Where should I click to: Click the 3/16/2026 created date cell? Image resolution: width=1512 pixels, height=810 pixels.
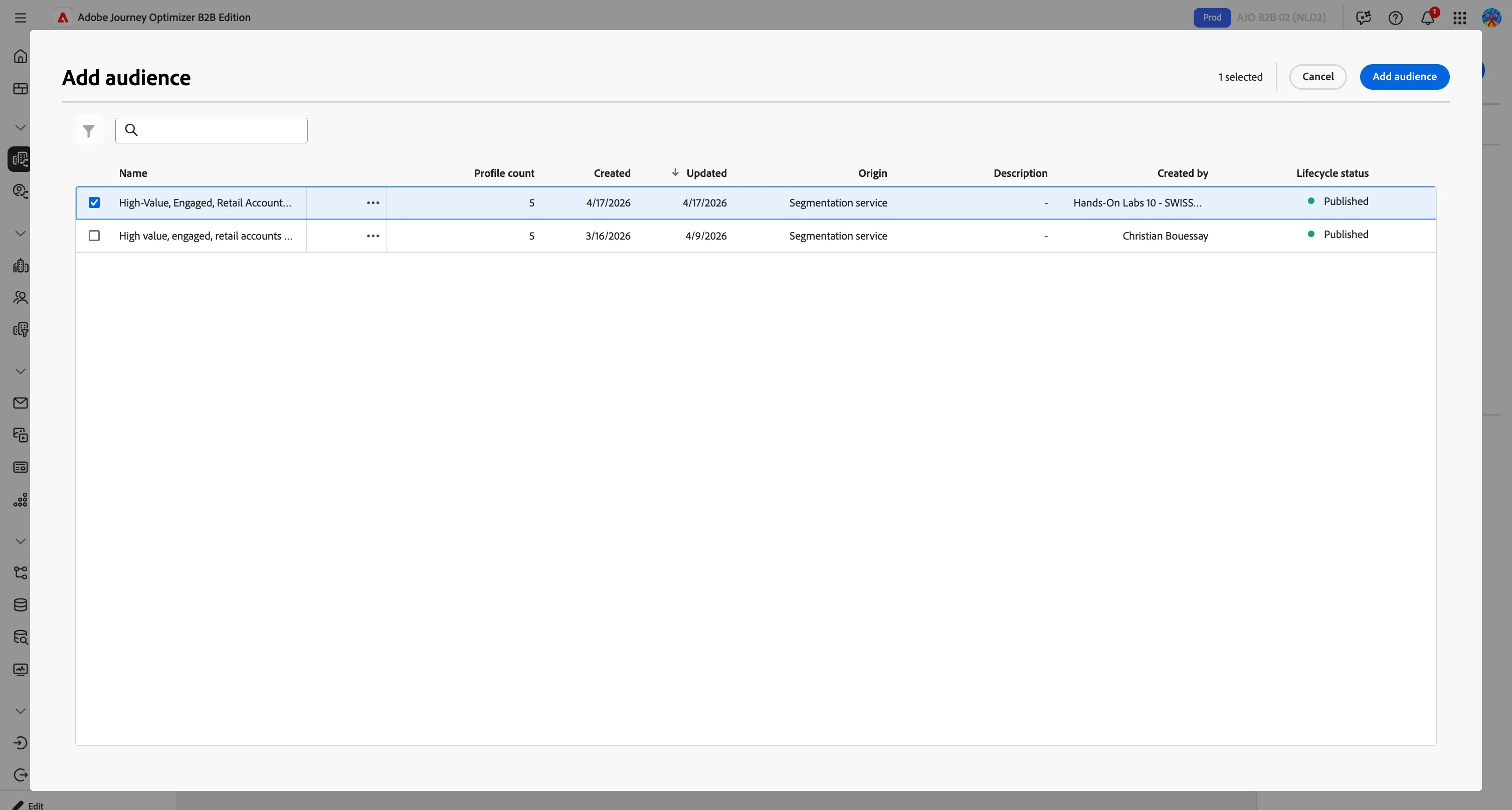point(608,236)
